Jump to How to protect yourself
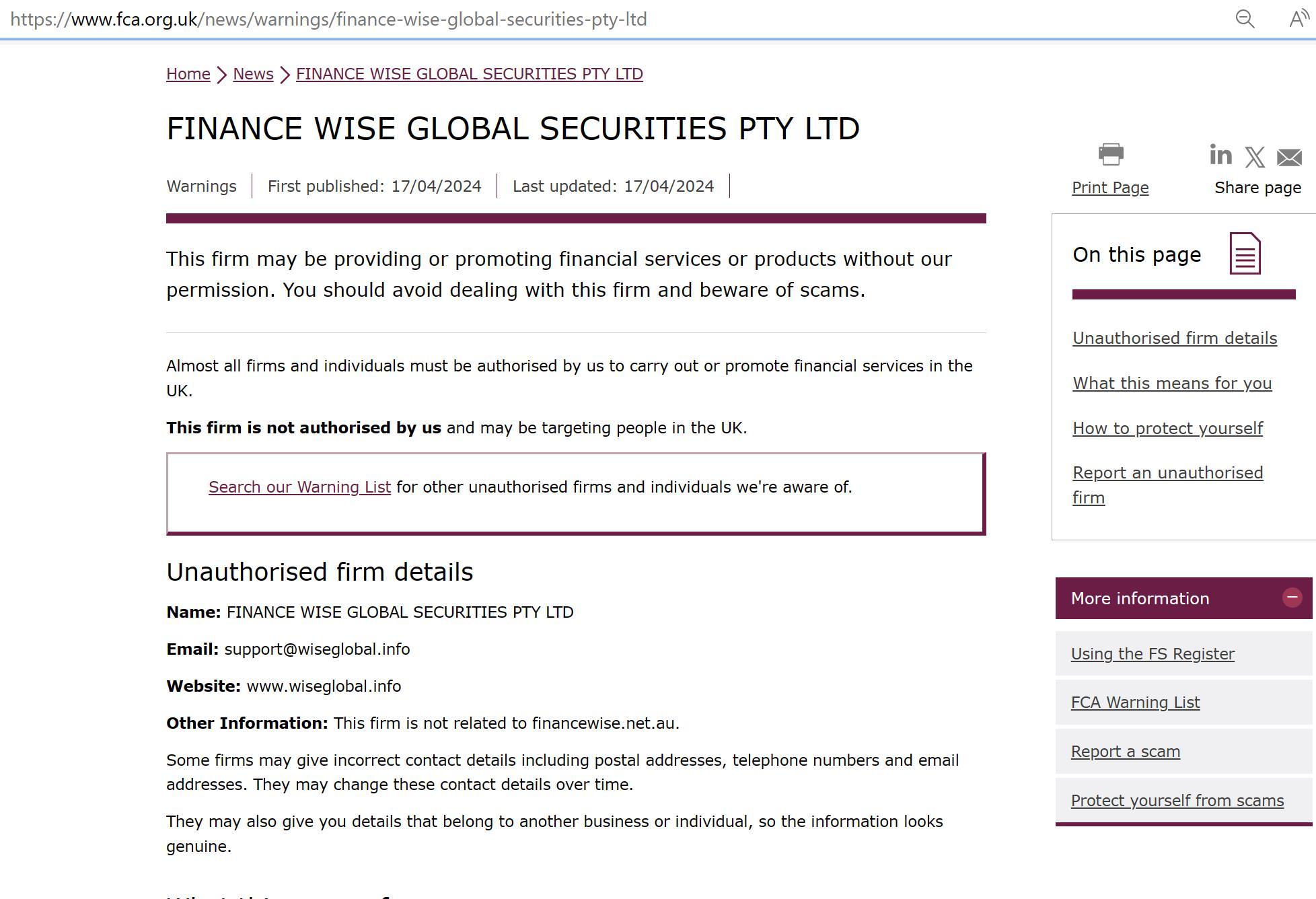Viewport: 1316px width, 899px height. (1167, 429)
